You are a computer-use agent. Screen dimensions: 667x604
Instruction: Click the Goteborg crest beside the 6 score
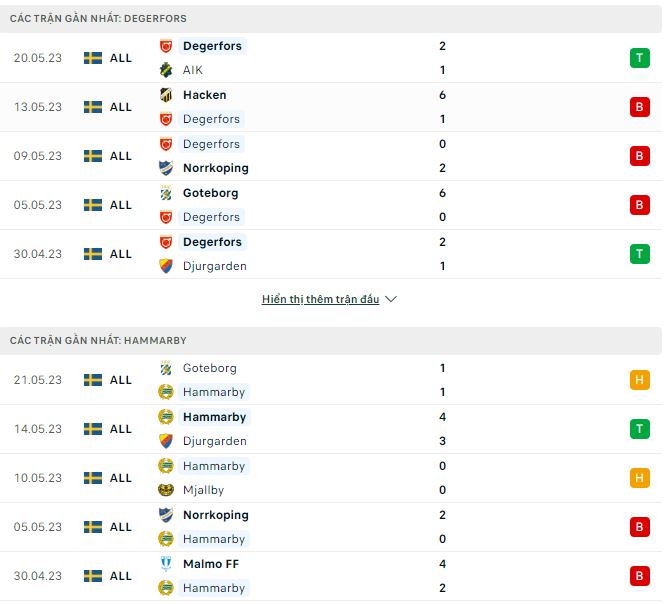(166, 193)
